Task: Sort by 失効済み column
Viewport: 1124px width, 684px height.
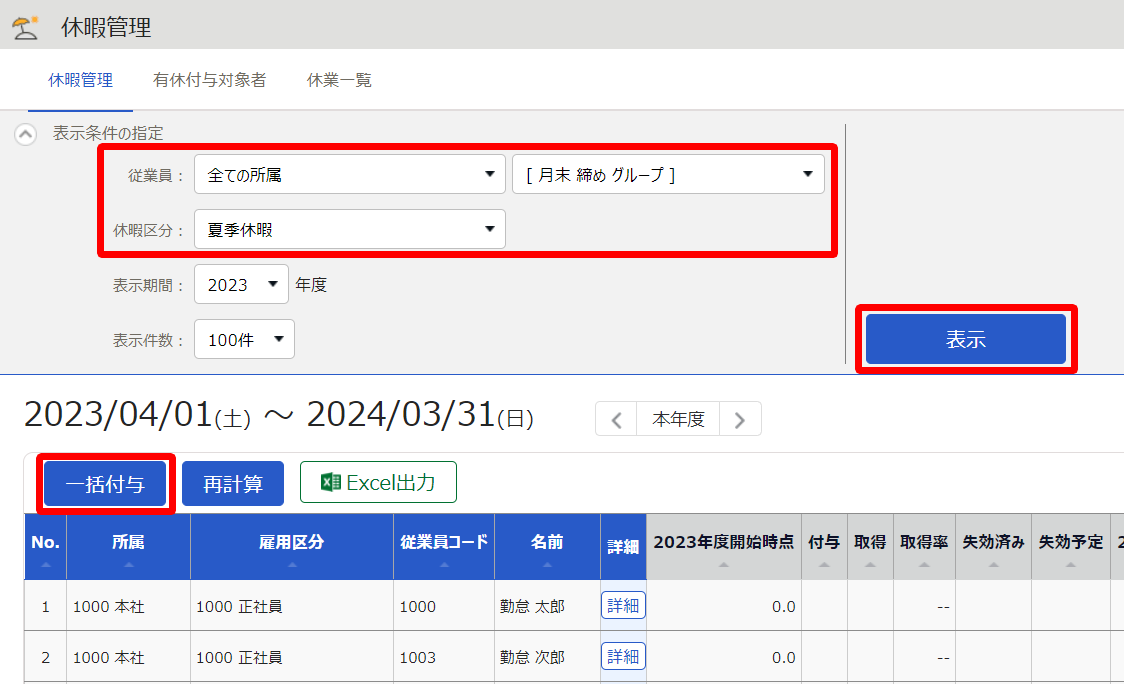Action: click(993, 546)
